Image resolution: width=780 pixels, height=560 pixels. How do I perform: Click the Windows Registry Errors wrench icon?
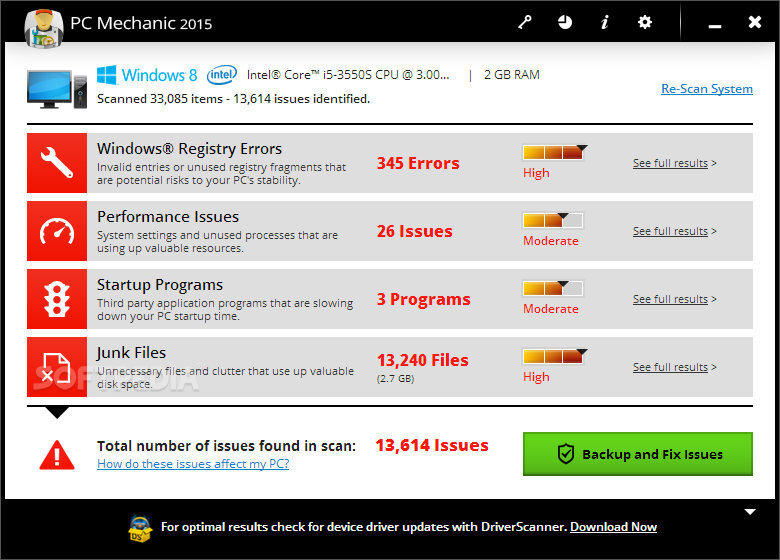click(57, 163)
